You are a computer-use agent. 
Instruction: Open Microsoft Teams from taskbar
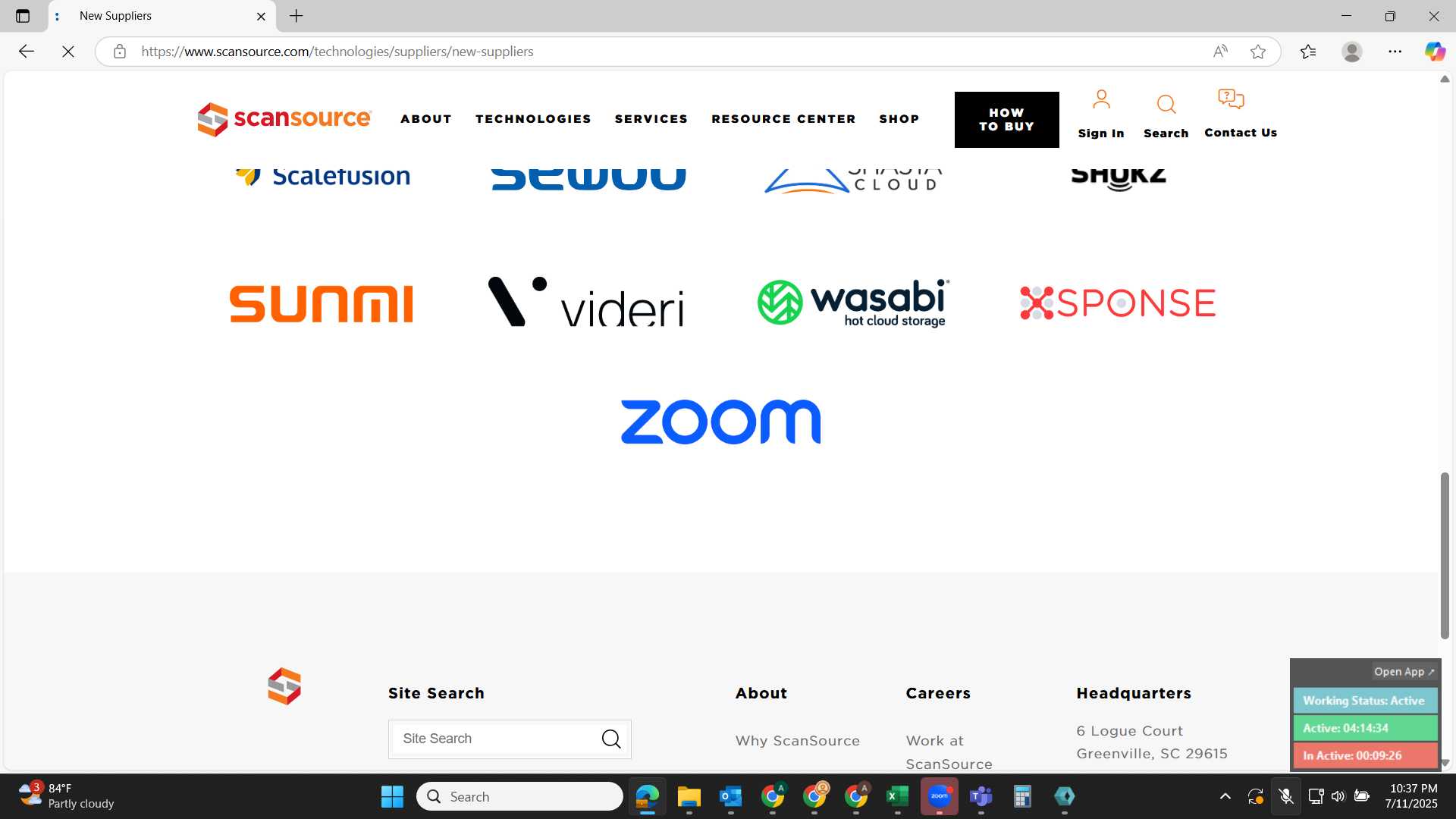coord(981,796)
